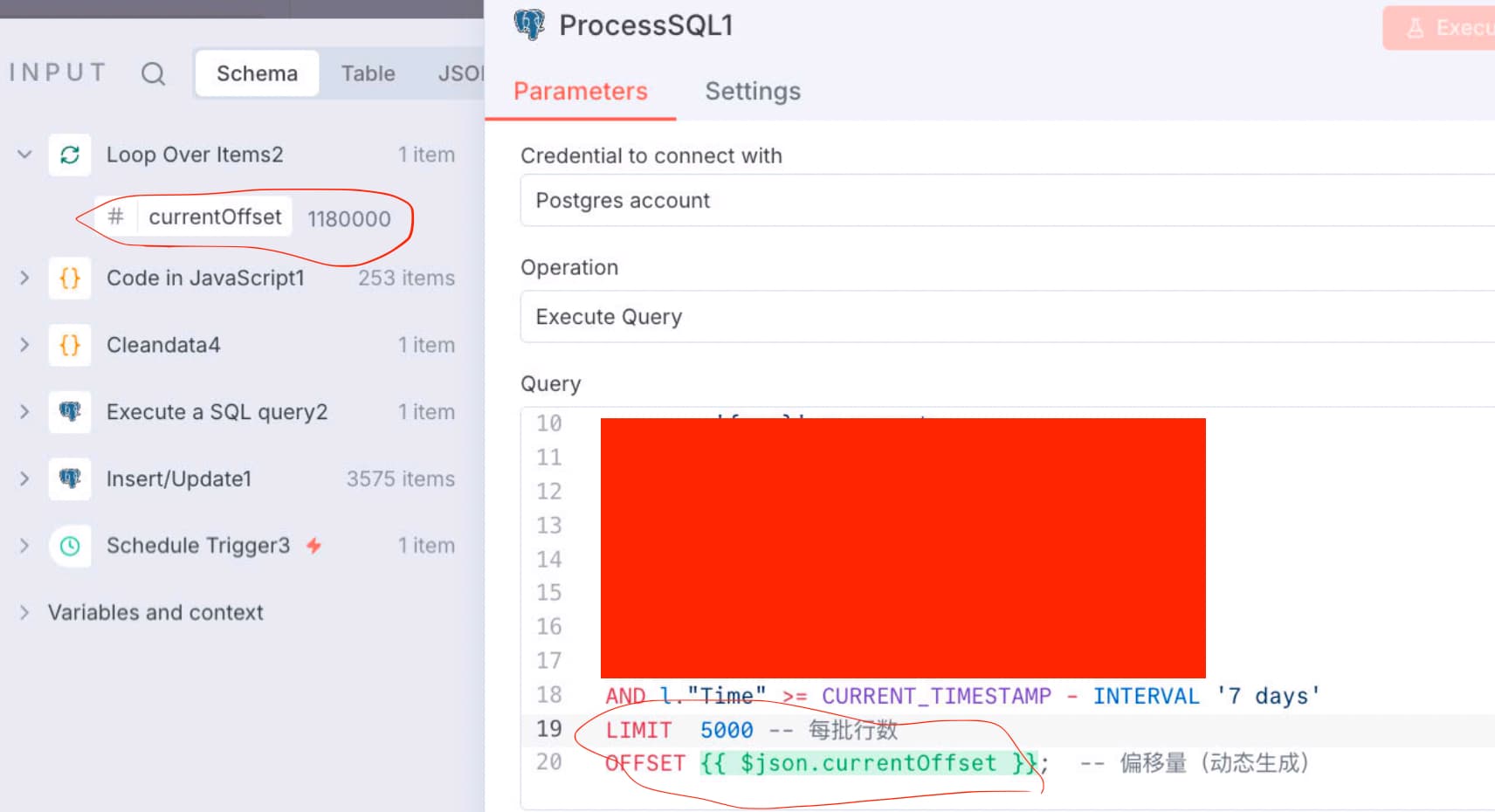Click the Code in JavaScript1 braces icon

pyautogui.click(x=70, y=278)
